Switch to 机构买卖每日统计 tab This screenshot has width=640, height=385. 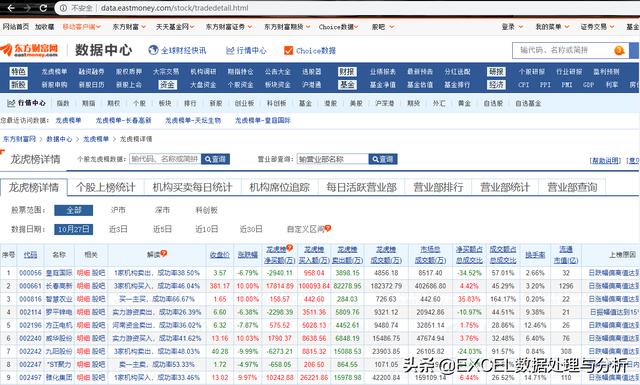[192, 187]
